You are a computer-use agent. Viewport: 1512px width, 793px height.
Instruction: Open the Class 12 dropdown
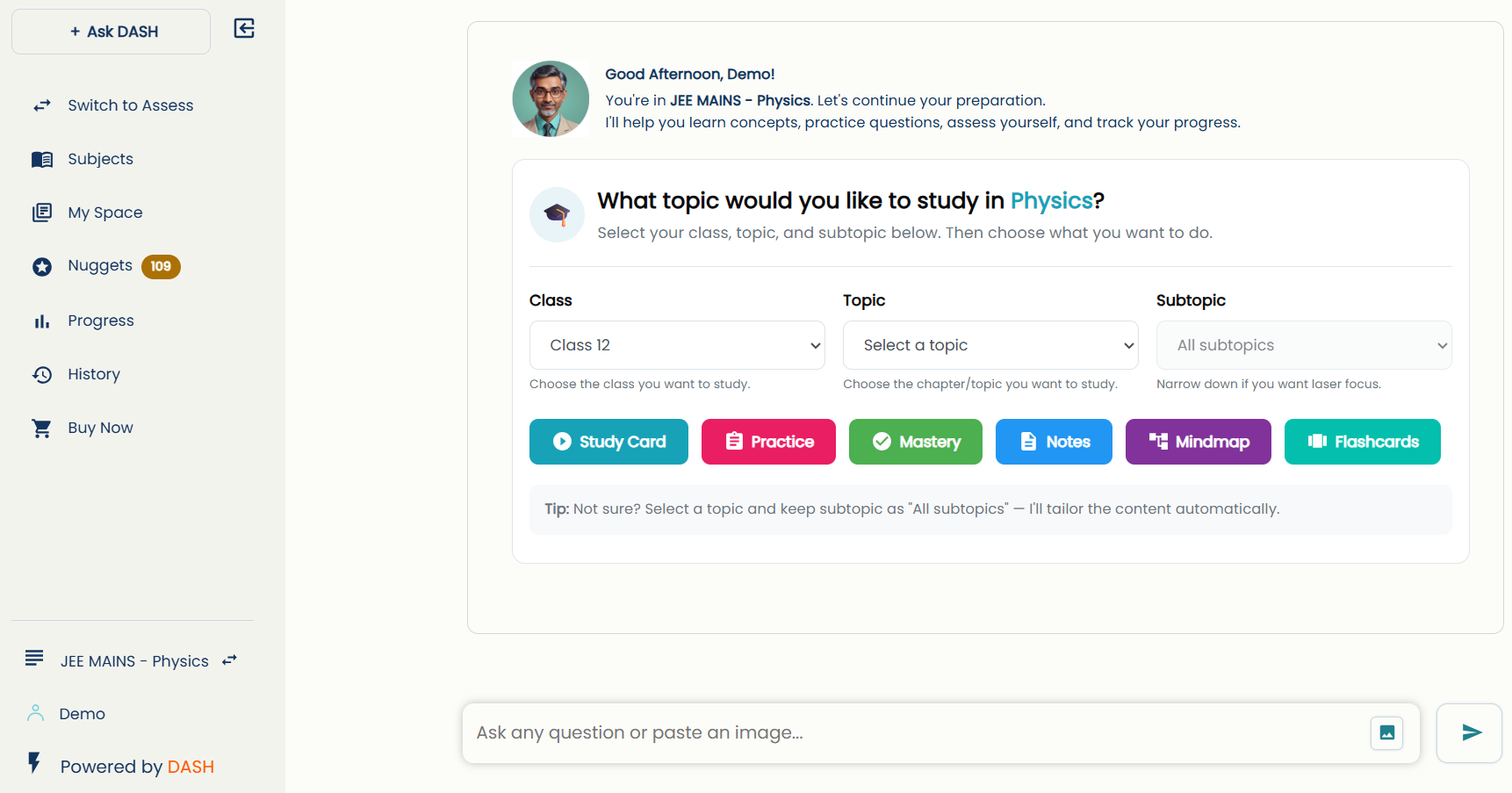677,345
